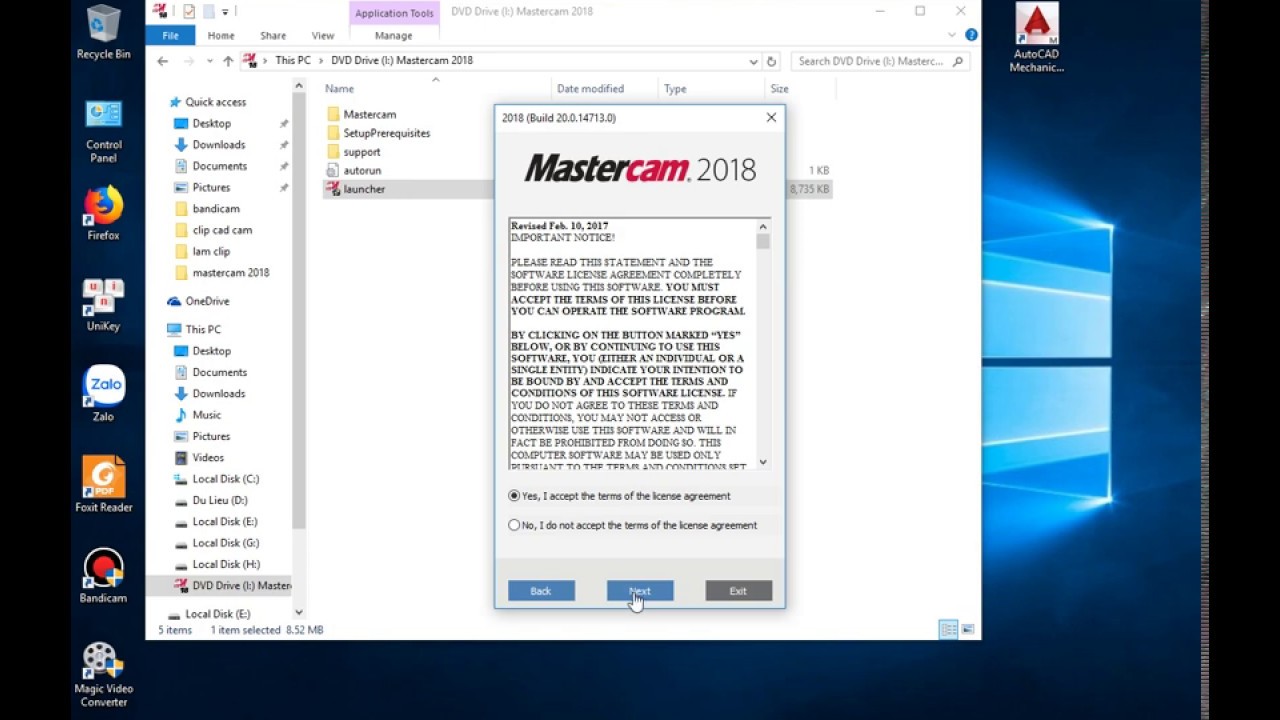This screenshot has height=720, width=1280.
Task: Click the navigation pane scrollbar thumb
Action: pos(299,310)
